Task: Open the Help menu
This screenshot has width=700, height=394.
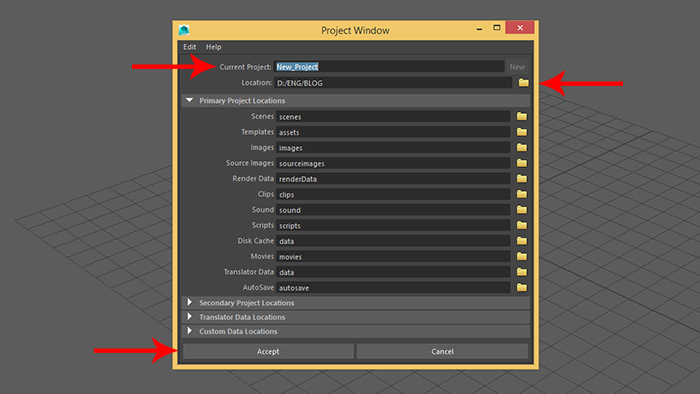Action: click(x=213, y=47)
